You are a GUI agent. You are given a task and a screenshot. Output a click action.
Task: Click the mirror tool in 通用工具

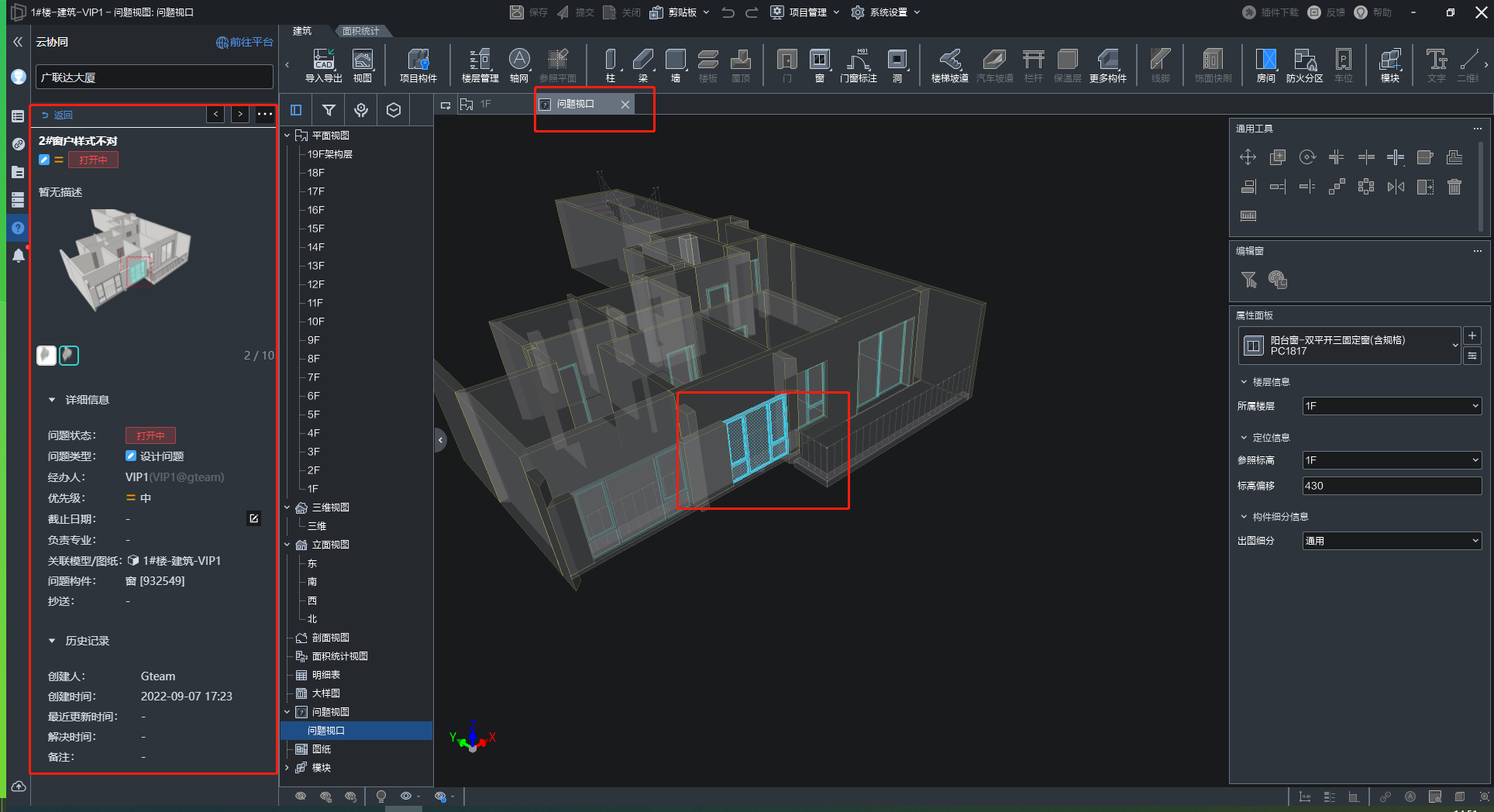click(1396, 187)
